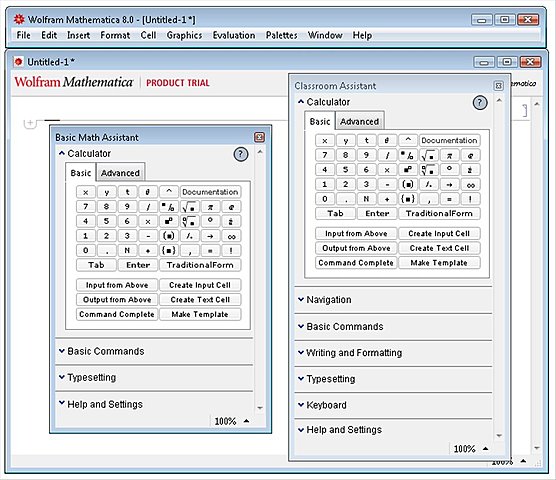The width and height of the screenshot is (556, 480).
Task: Click pi button in Basic Math Assistant
Action: click(x=210, y=207)
